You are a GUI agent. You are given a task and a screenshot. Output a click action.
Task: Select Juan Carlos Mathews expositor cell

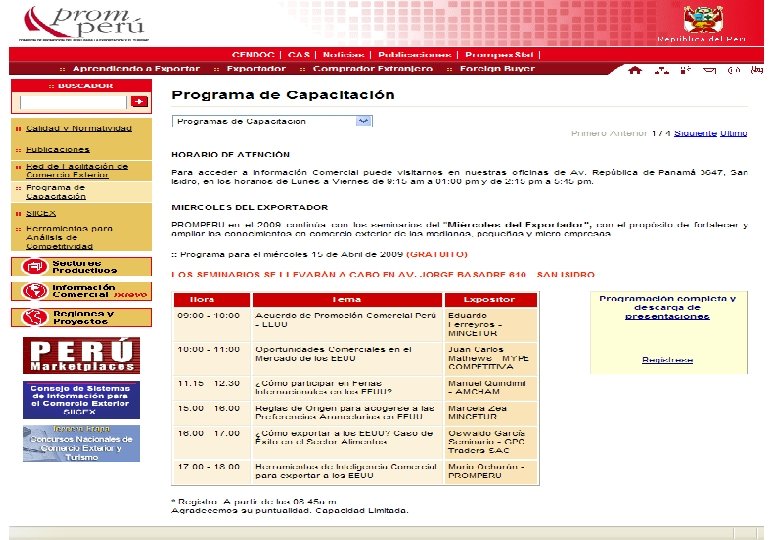tap(490, 358)
